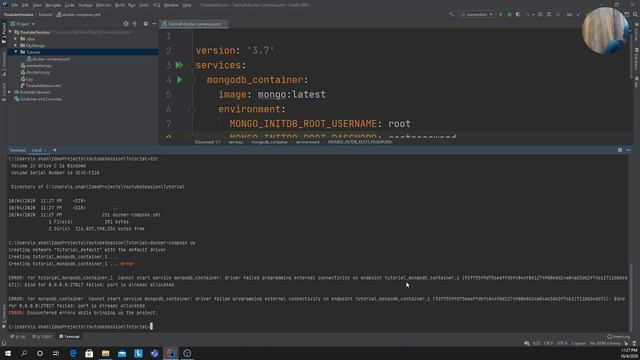This screenshot has height=360, width=640.
Task: Collapse the YoutubeSession root folder arrow
Action: click(10, 32)
